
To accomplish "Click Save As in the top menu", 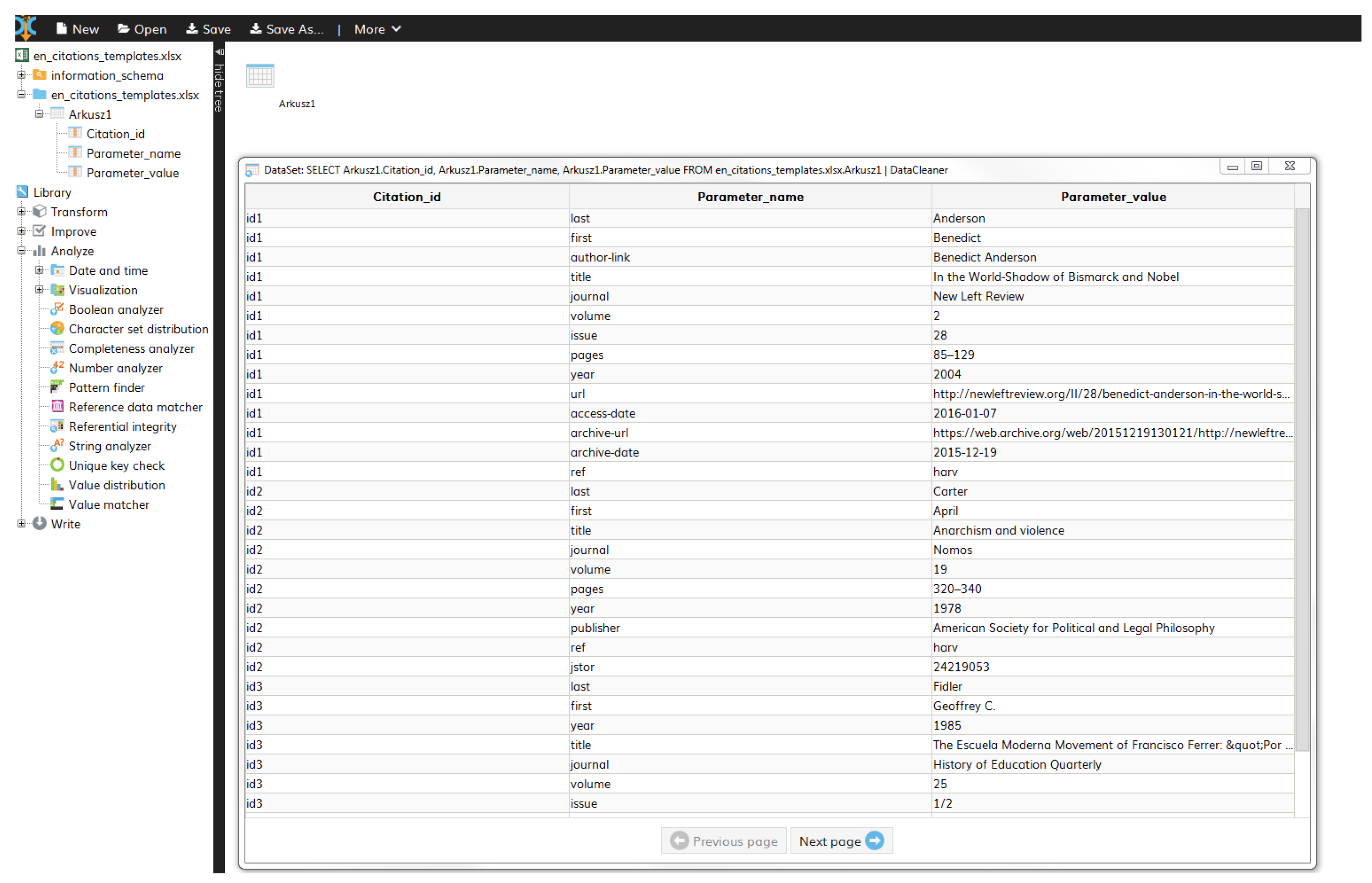I will coord(287,29).
